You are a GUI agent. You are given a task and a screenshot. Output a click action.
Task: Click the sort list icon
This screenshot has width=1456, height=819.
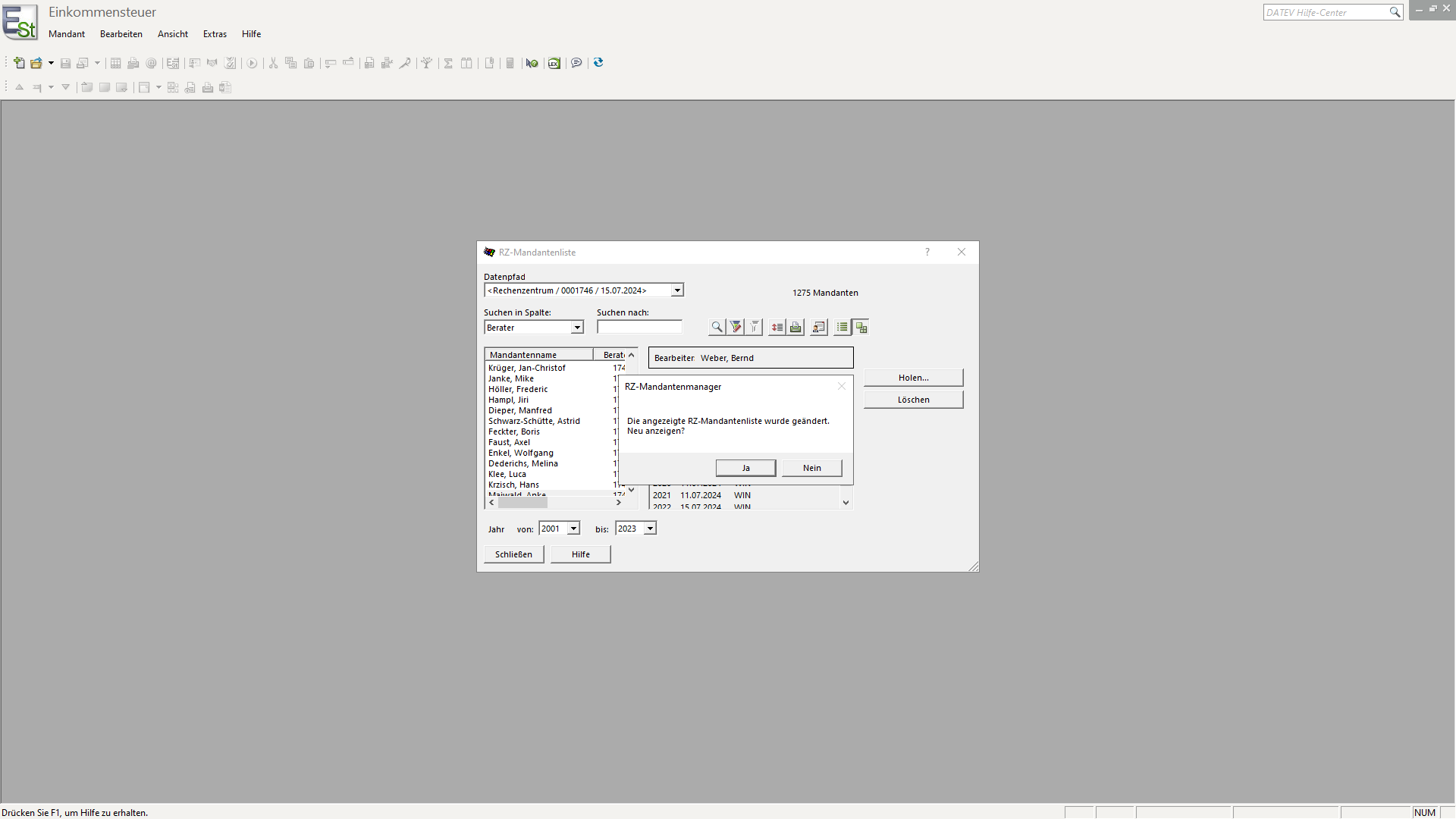coord(777,328)
